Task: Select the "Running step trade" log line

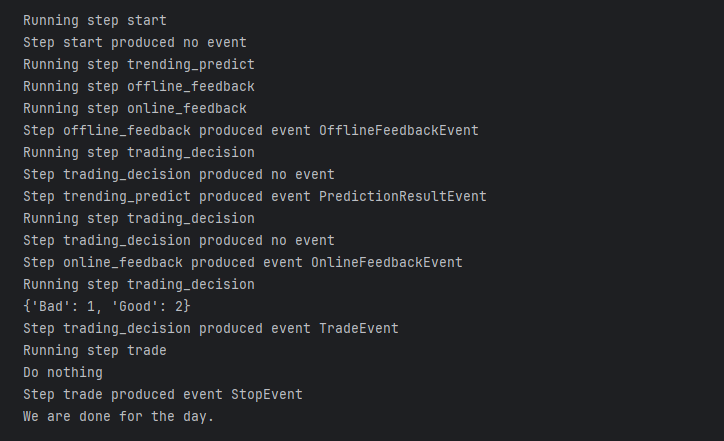Action: (95, 350)
